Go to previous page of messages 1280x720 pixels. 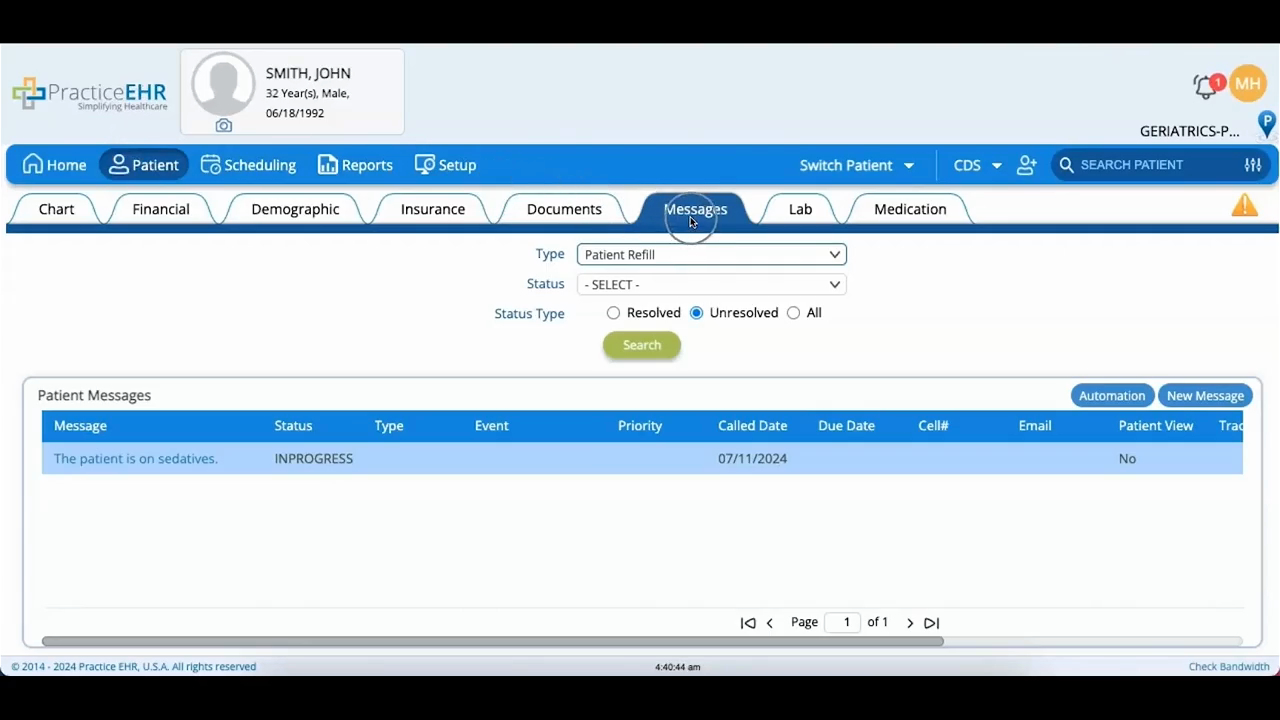pos(770,623)
